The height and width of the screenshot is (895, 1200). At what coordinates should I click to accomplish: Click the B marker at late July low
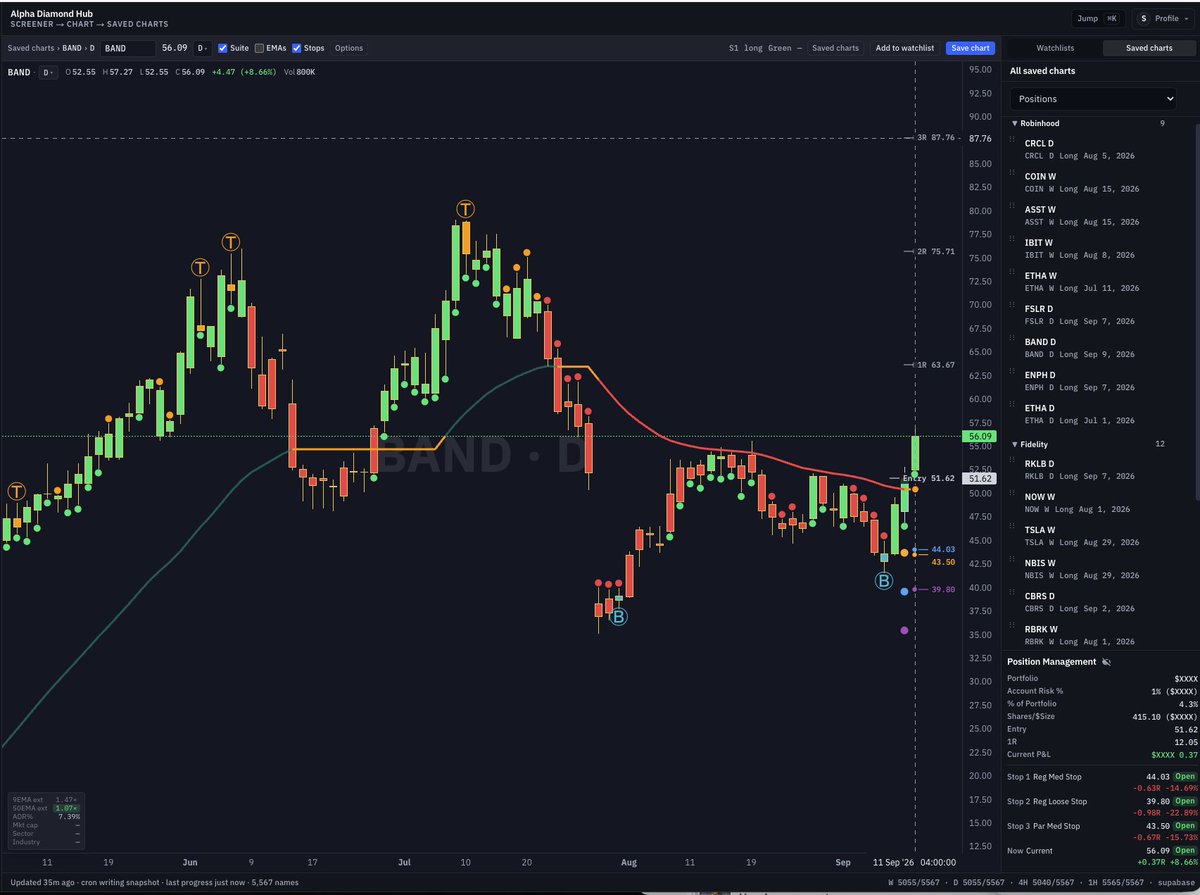618,617
